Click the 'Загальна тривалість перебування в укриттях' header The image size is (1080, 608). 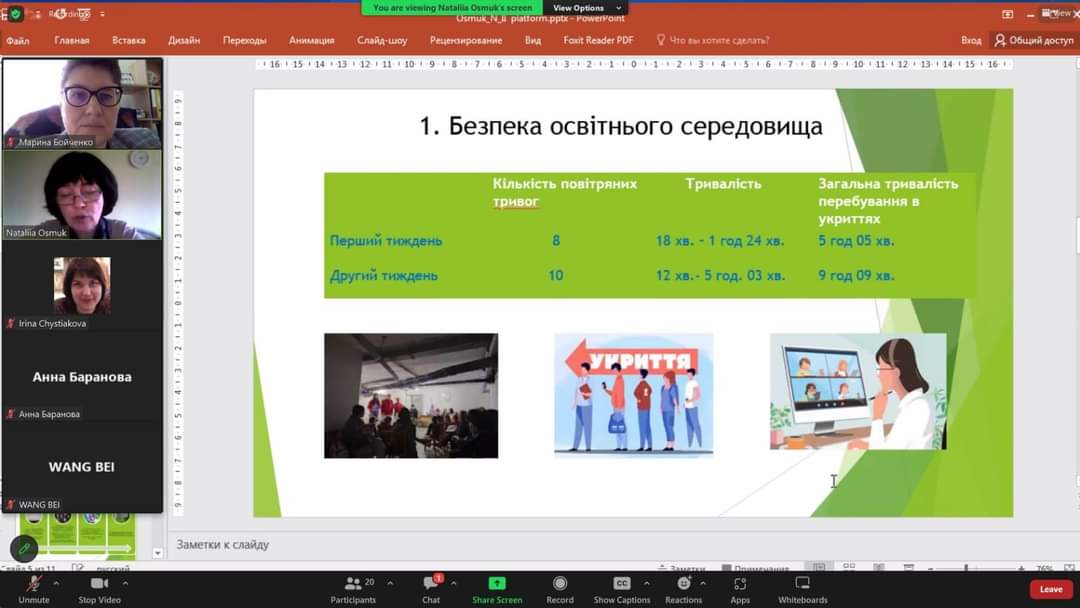(888, 201)
